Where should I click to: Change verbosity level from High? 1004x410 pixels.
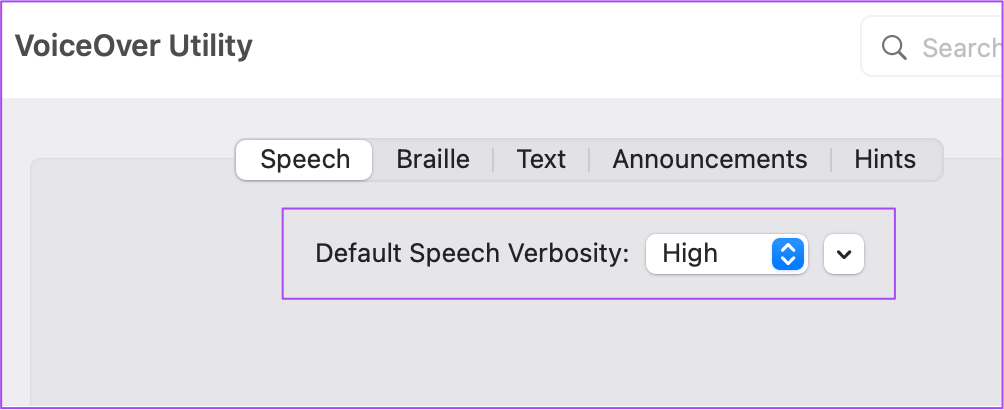point(726,254)
